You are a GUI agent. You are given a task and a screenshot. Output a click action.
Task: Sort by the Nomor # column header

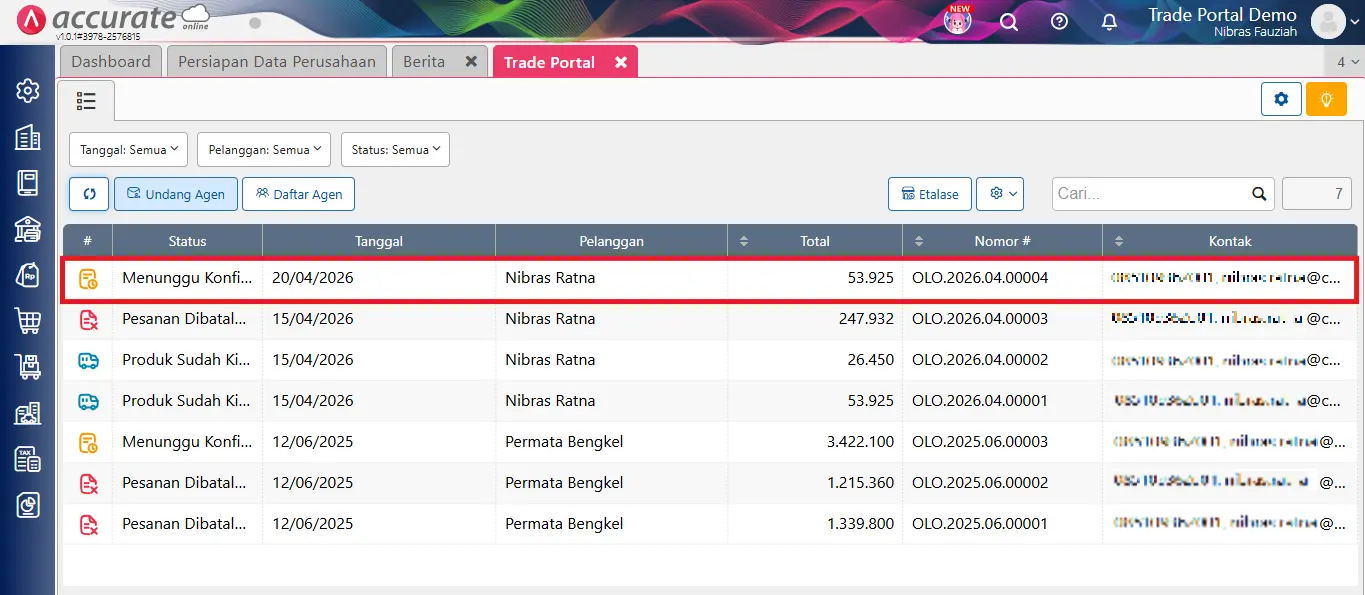point(1002,241)
